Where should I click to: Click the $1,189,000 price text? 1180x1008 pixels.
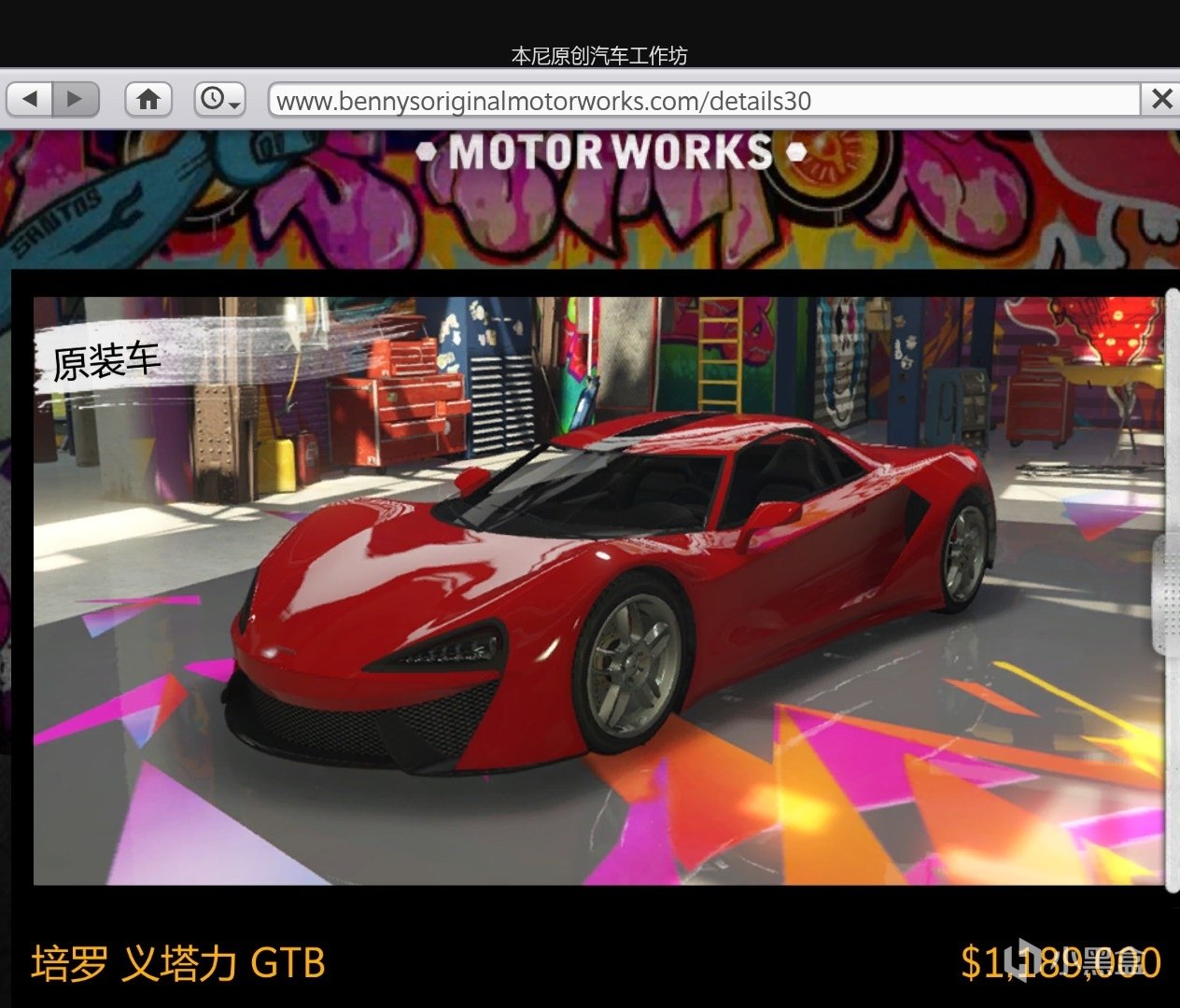pos(1061,962)
